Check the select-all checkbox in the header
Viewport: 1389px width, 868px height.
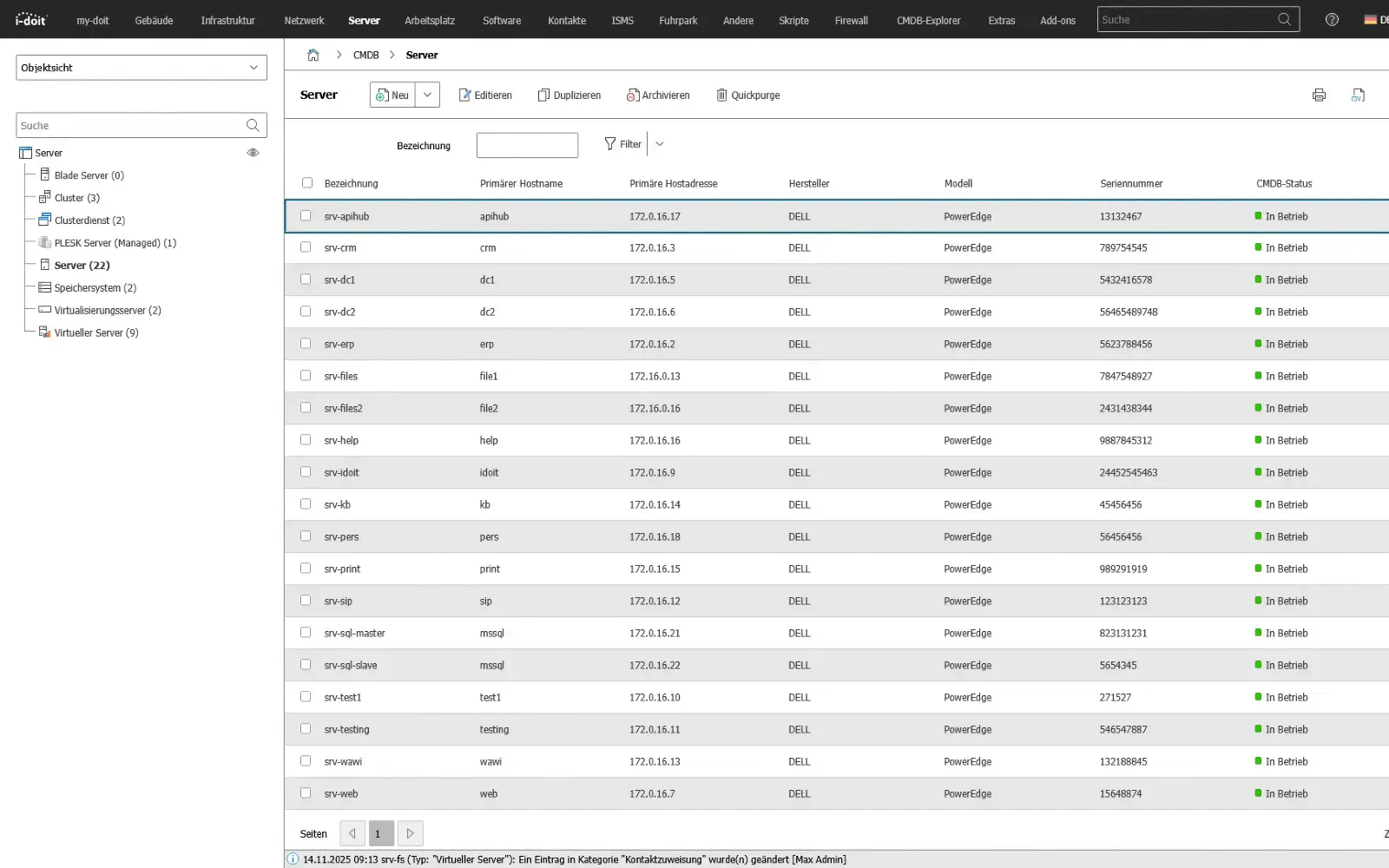click(x=307, y=183)
